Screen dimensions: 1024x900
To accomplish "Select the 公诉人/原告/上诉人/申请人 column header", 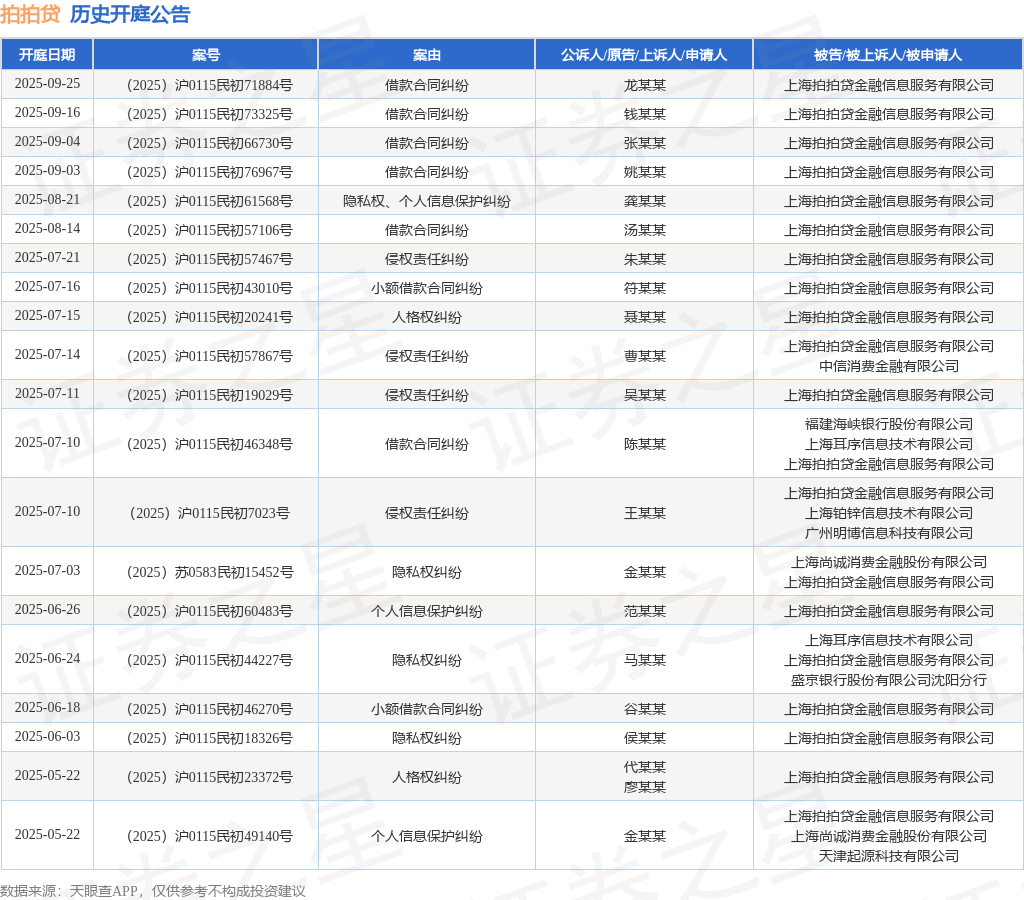I will pyautogui.click(x=644, y=55).
